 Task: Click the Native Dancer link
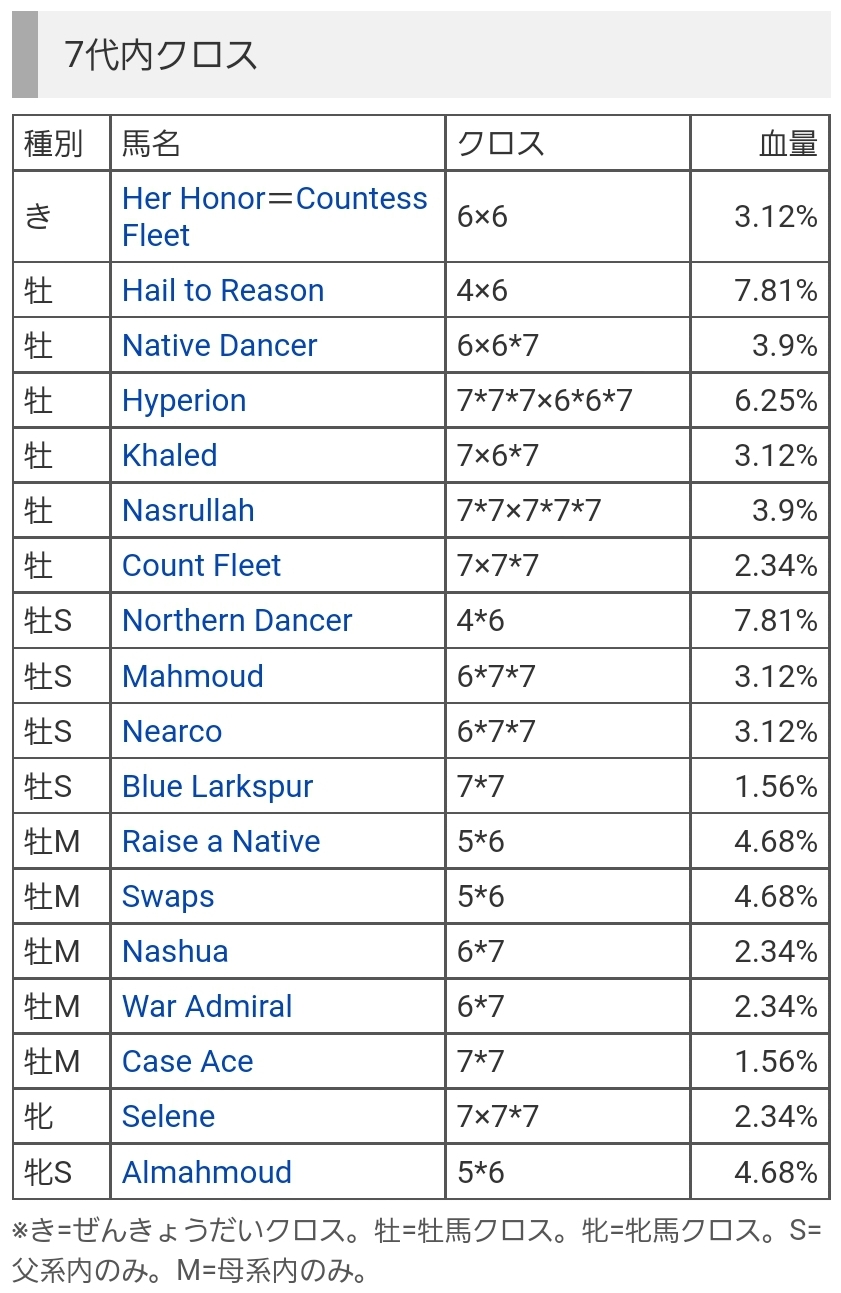(219, 346)
